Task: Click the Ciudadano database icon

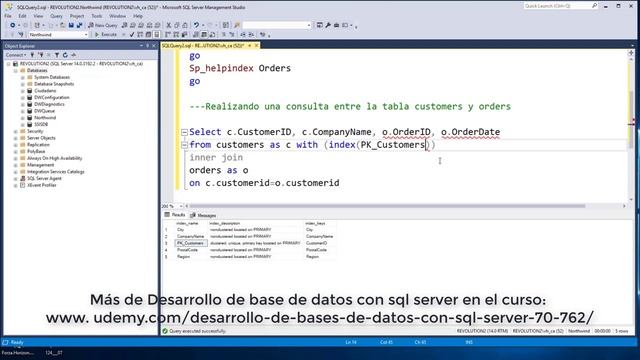Action: click(x=29, y=91)
